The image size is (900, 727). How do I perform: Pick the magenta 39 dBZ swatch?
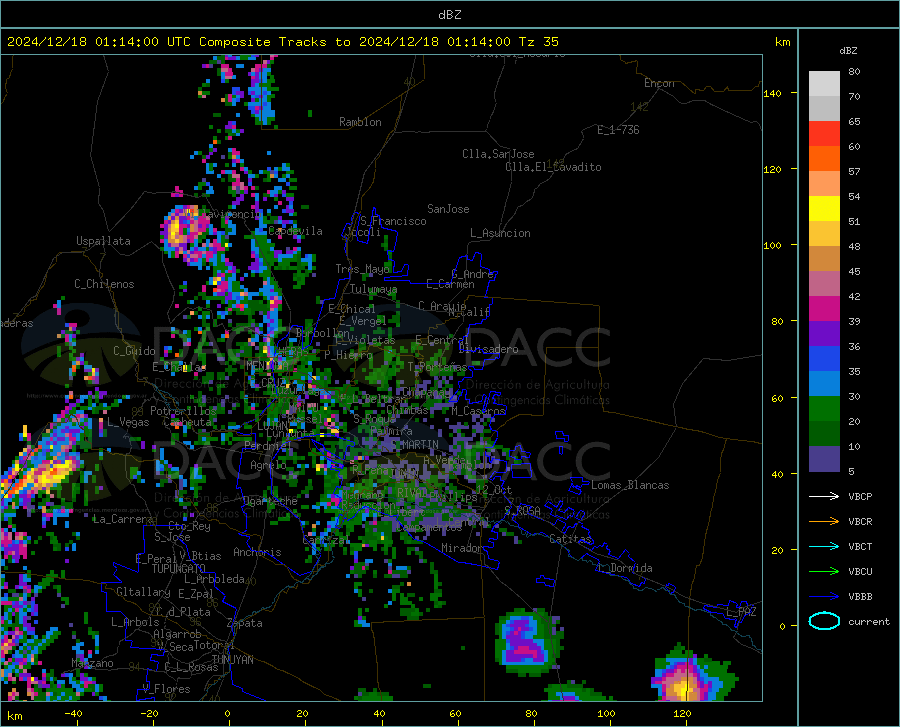pyautogui.click(x=824, y=309)
